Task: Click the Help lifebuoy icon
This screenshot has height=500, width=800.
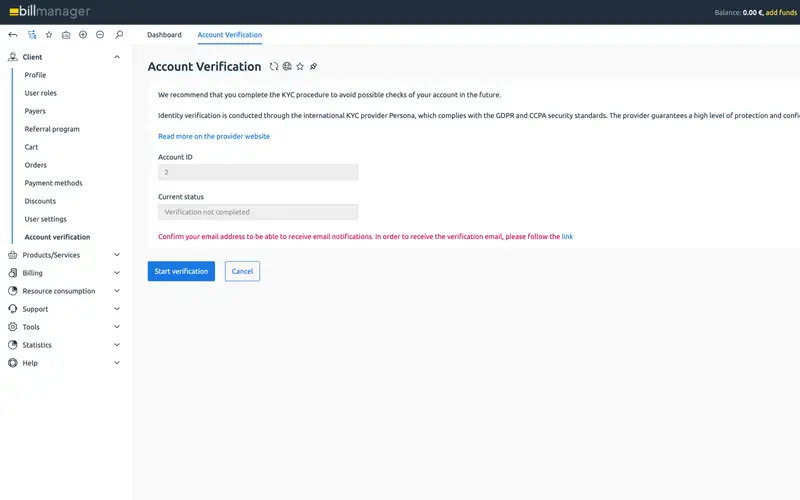Action: click(13, 363)
